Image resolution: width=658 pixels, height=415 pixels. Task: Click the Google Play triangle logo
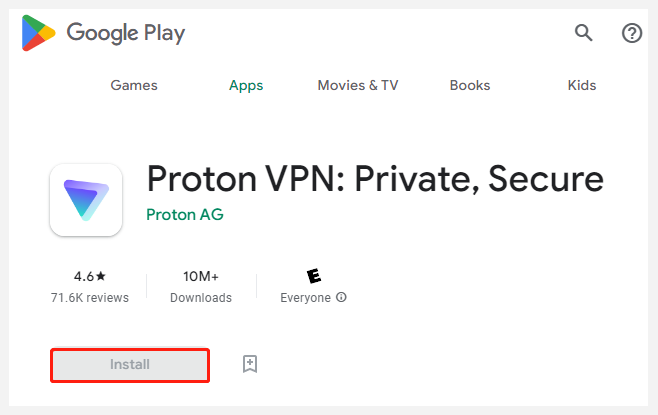pos(38,33)
